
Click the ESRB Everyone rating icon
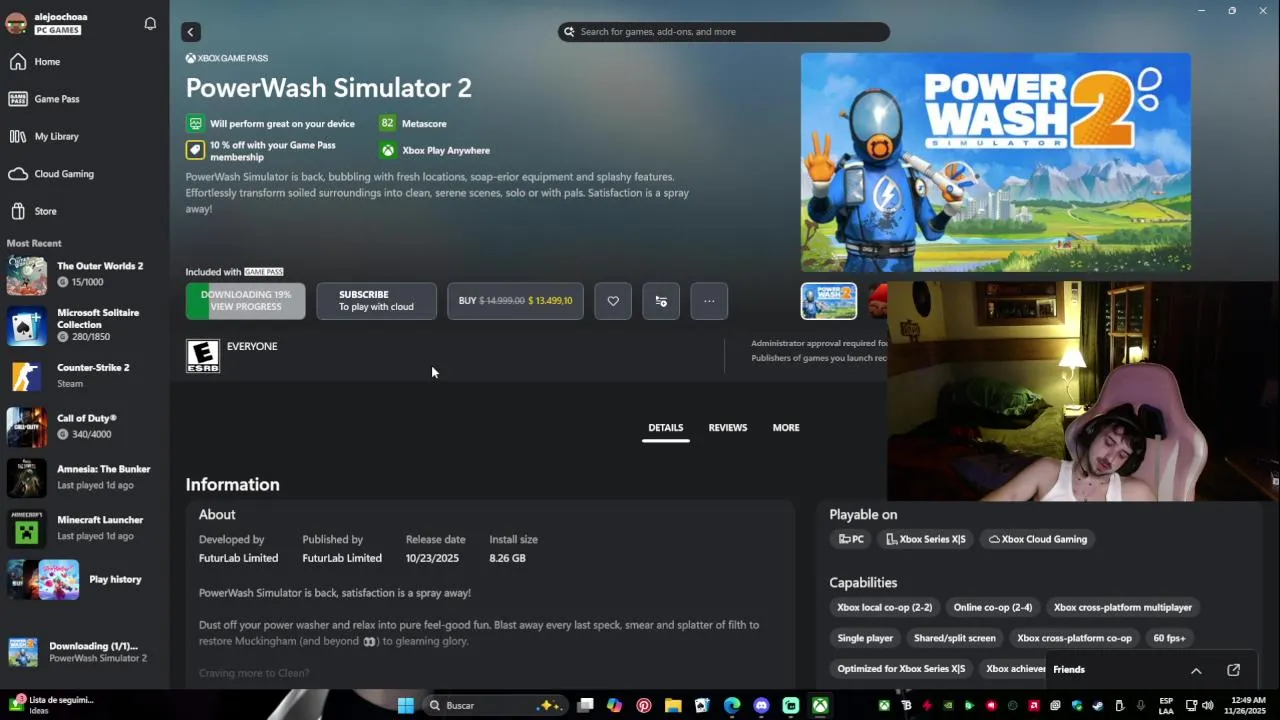pos(203,356)
